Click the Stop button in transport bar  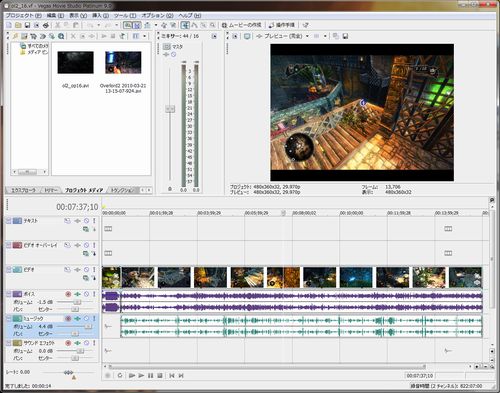point(160,376)
